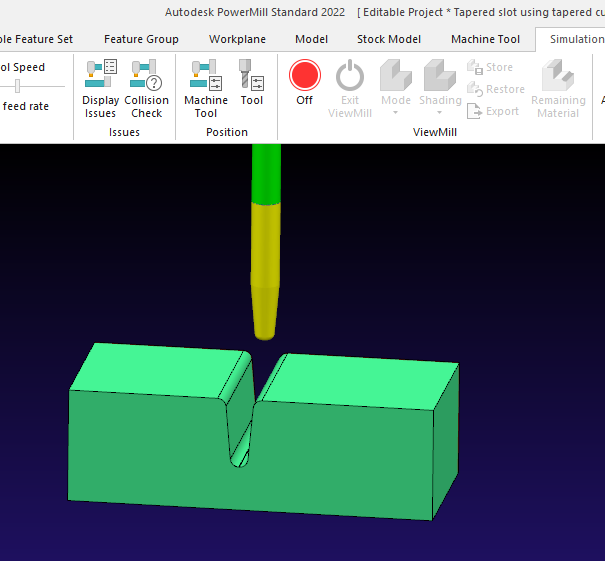Screen dimensions: 605x561
Task: Switch to the Workplane tab
Action: 237,39
